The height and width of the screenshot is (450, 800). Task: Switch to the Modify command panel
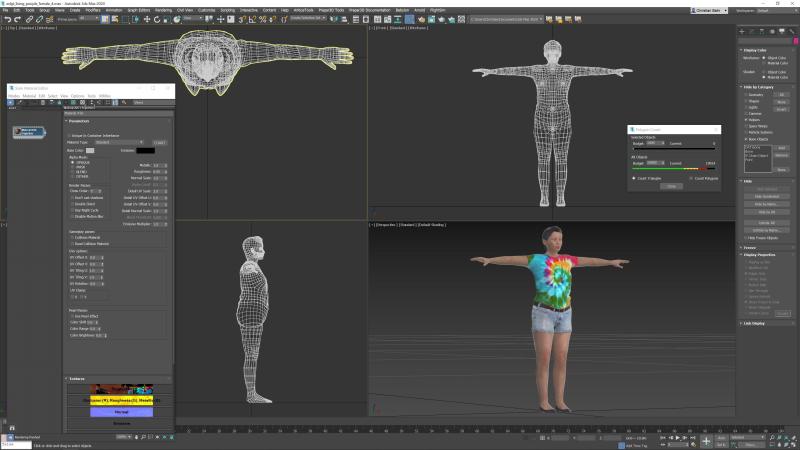752,31
